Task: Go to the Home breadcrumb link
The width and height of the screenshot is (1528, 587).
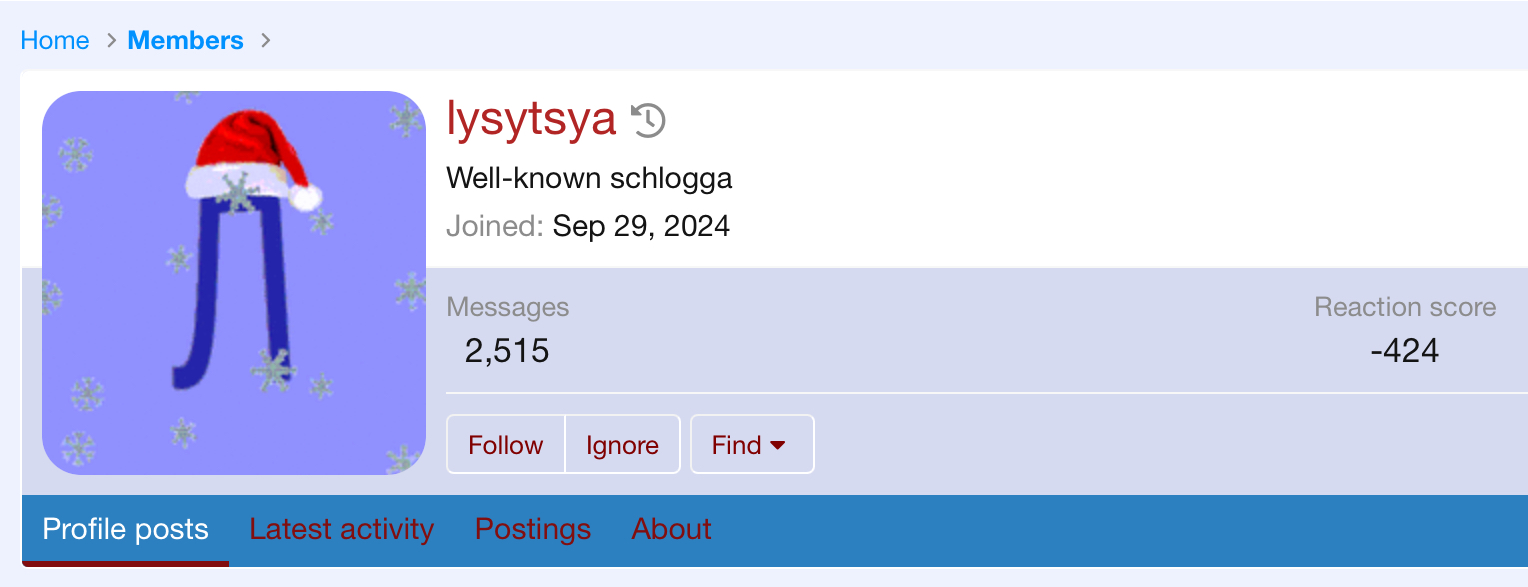Action: tap(55, 41)
